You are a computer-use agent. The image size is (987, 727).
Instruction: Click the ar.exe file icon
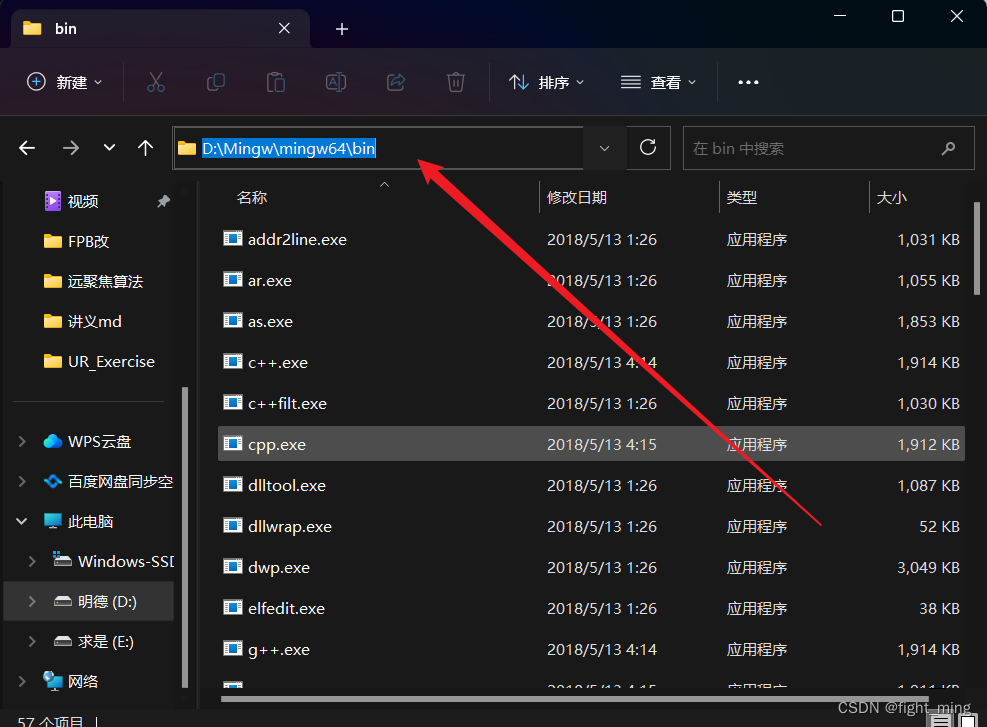coord(233,279)
